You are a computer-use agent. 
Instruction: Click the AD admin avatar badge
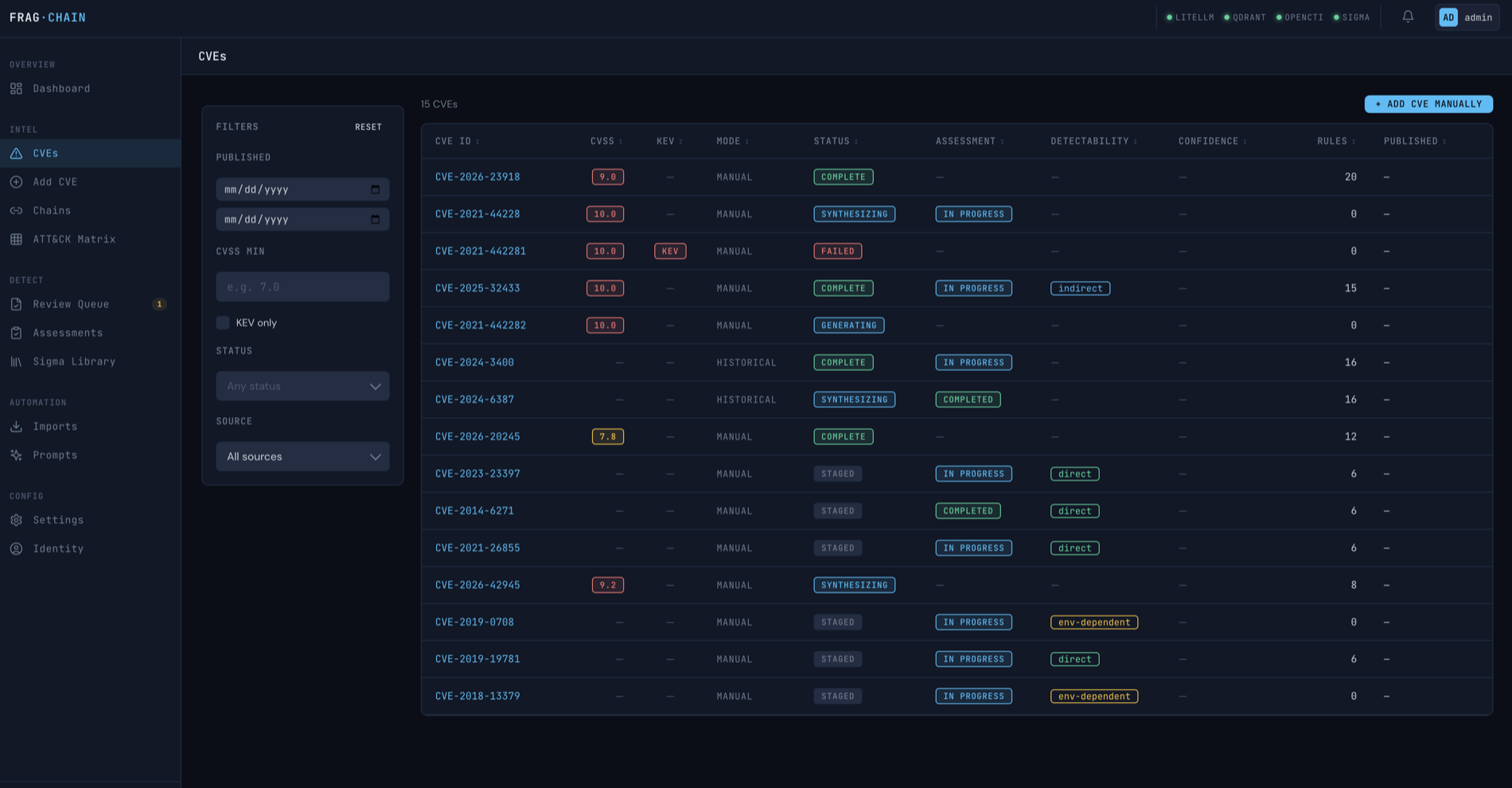click(x=1448, y=18)
